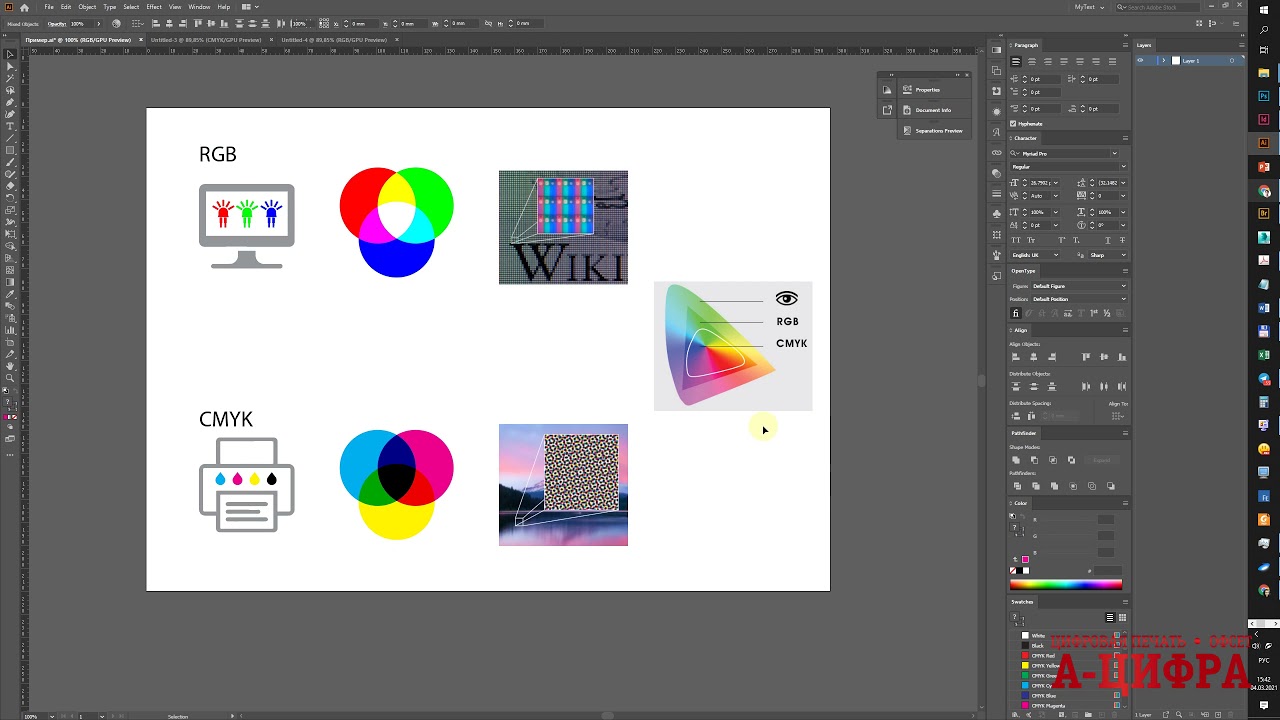Open the Sharp anti-aliasing dropdown
The height and width of the screenshot is (720, 1280).
tap(1108, 255)
